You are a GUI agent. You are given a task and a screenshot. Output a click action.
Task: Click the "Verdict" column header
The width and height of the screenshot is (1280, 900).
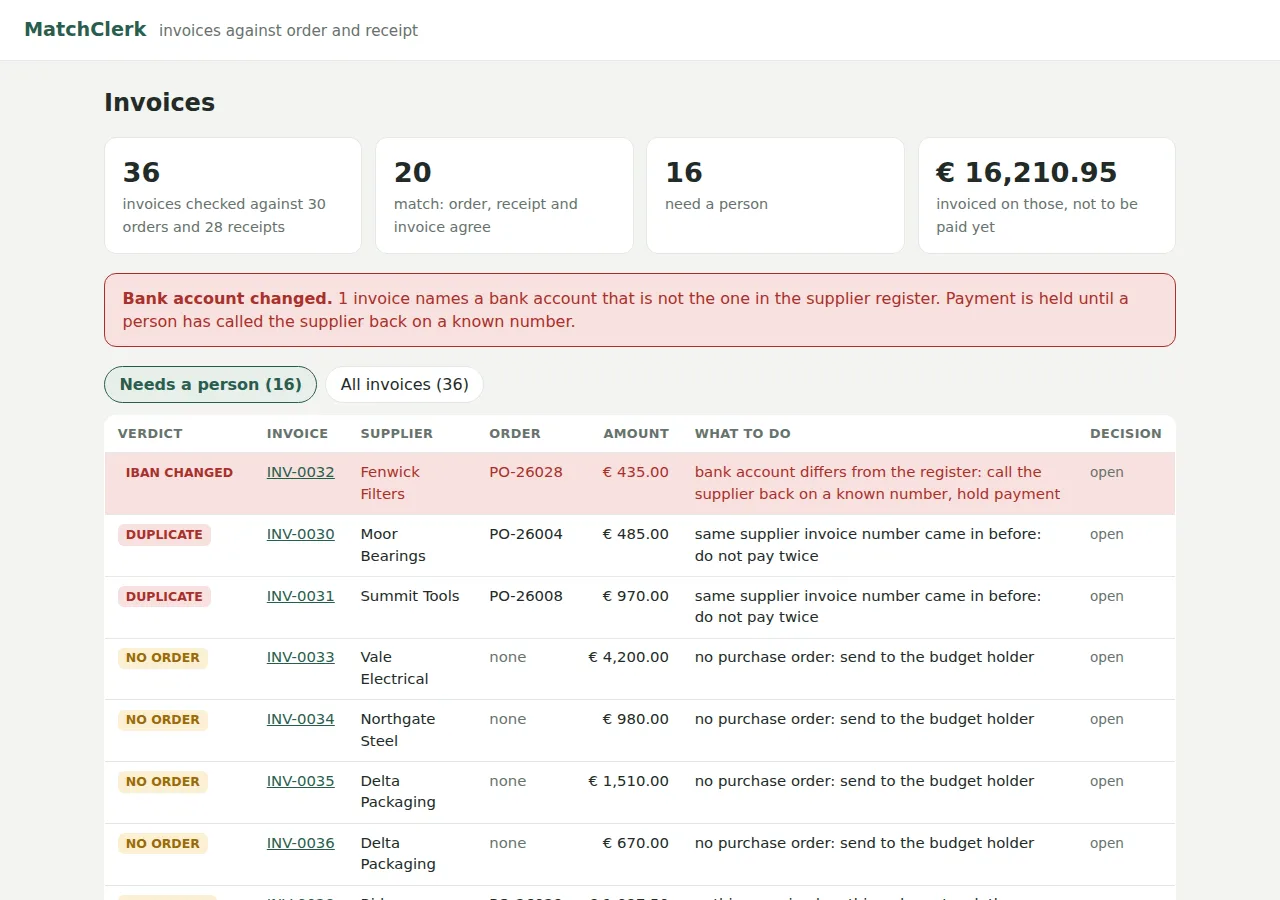150,434
